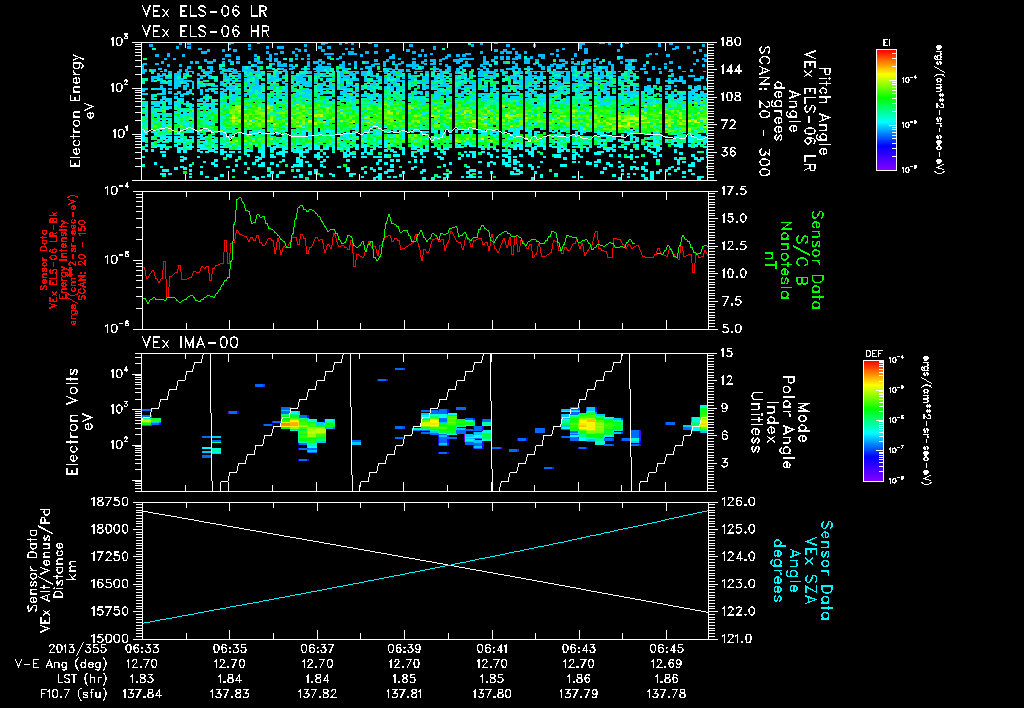Click the F10.7 value '137.84'

click(142, 694)
